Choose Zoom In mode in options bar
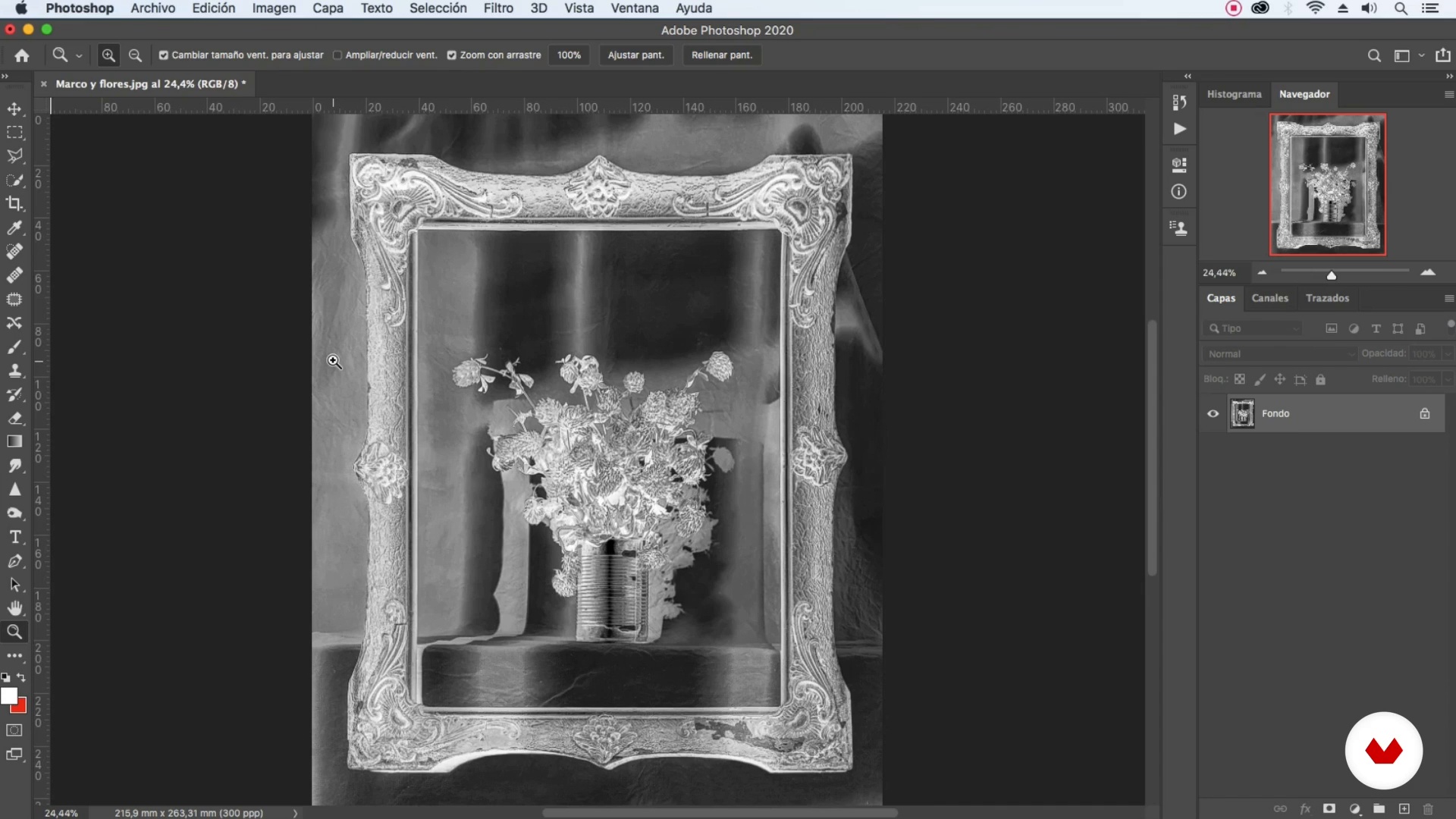Image resolution: width=1456 pixels, height=819 pixels. tap(108, 55)
